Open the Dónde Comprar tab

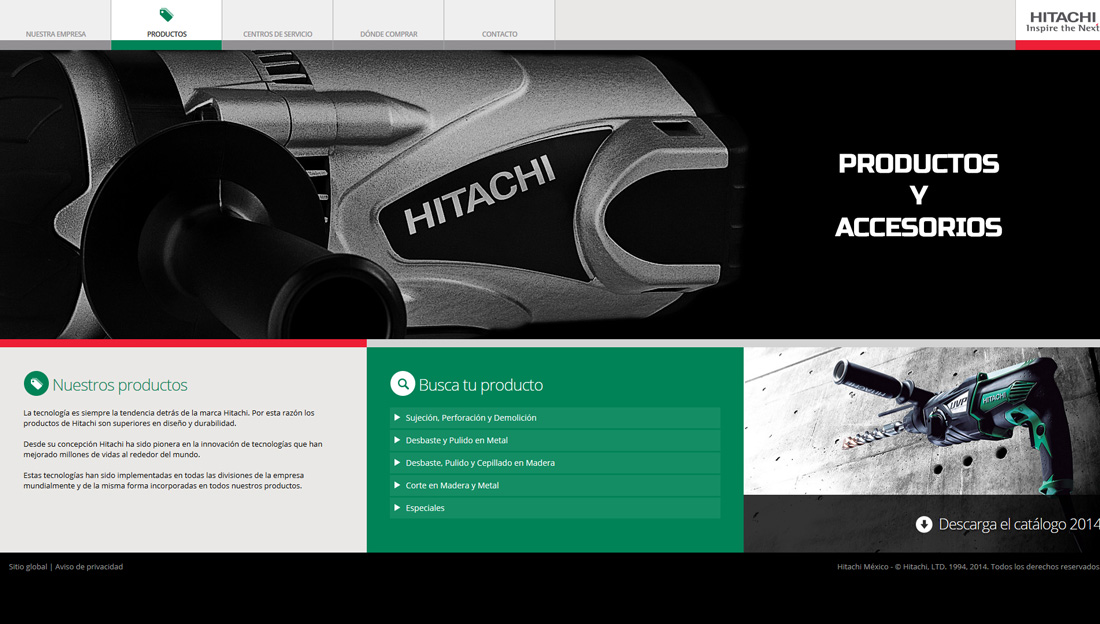389,25
